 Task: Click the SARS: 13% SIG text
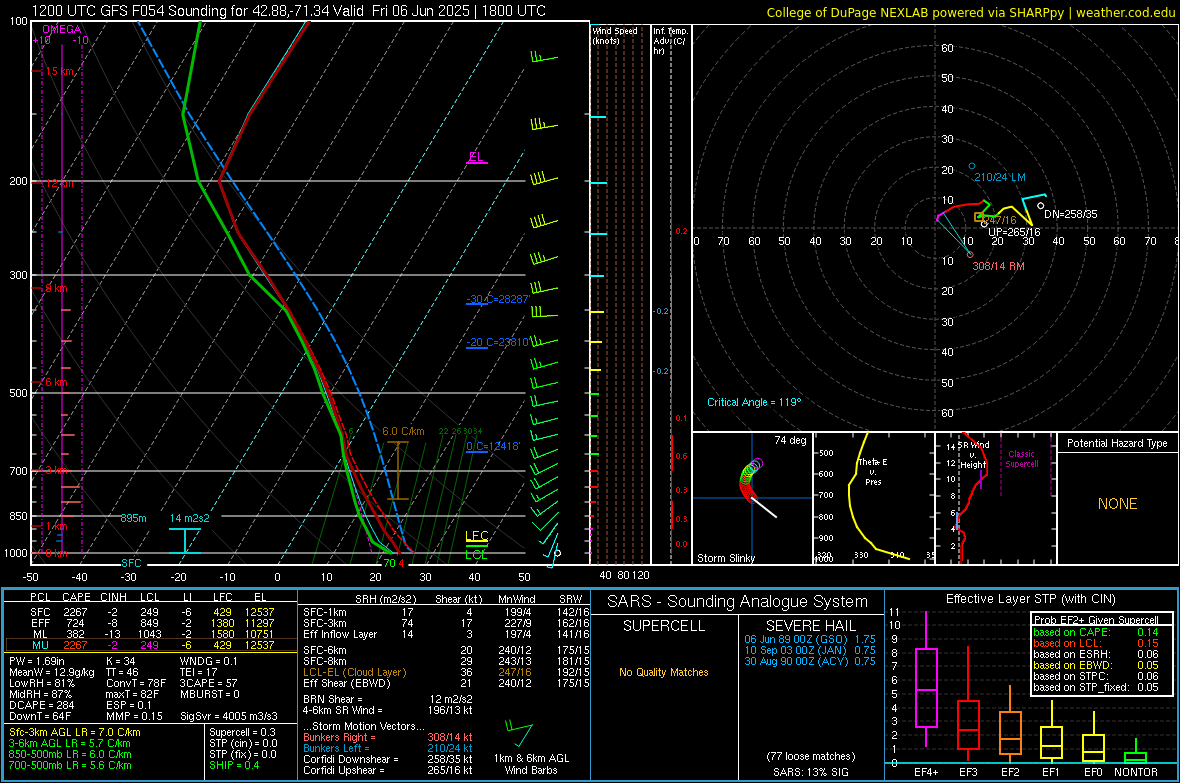point(810,772)
